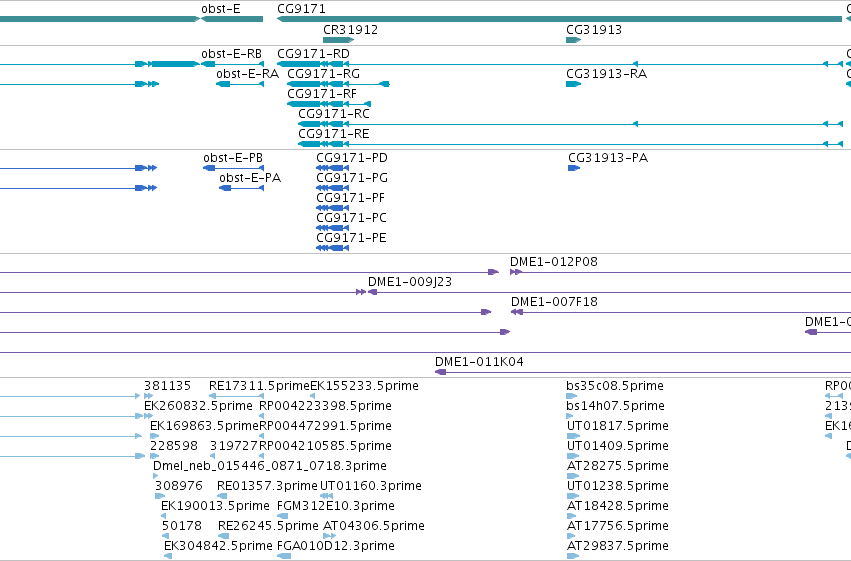Select BAC clone DME1-007F18
Viewport: 851px width, 561px height.
[554, 302]
